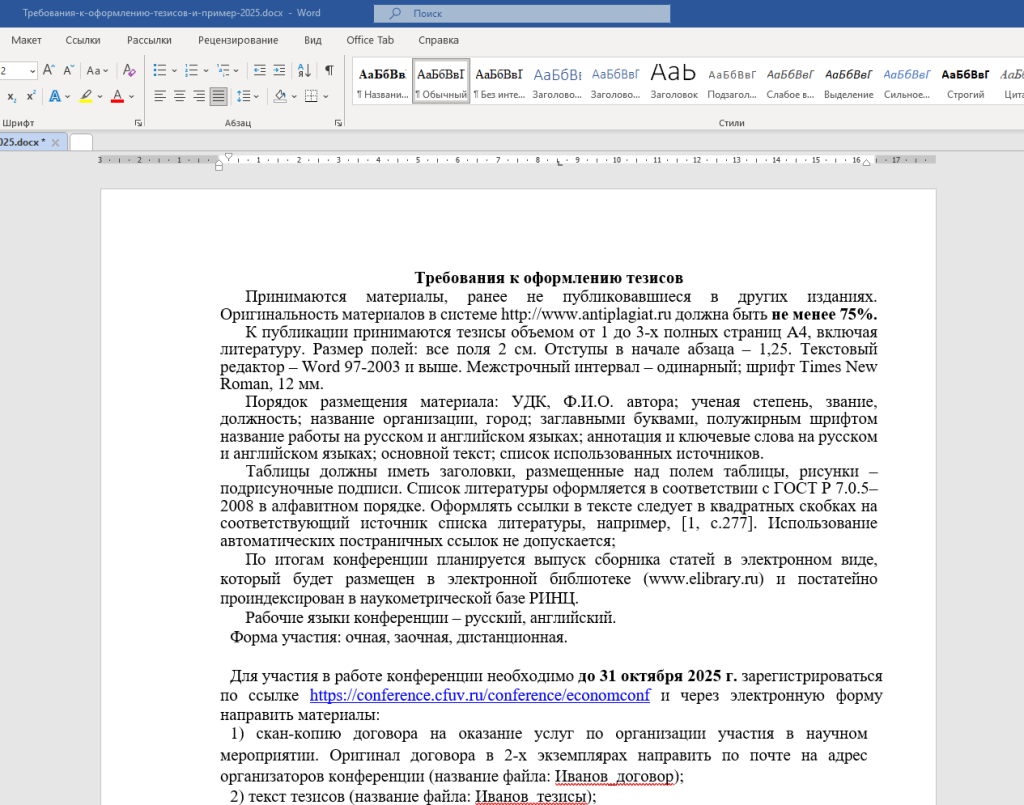Toggle paragraph marks display (¶)

tap(329, 71)
